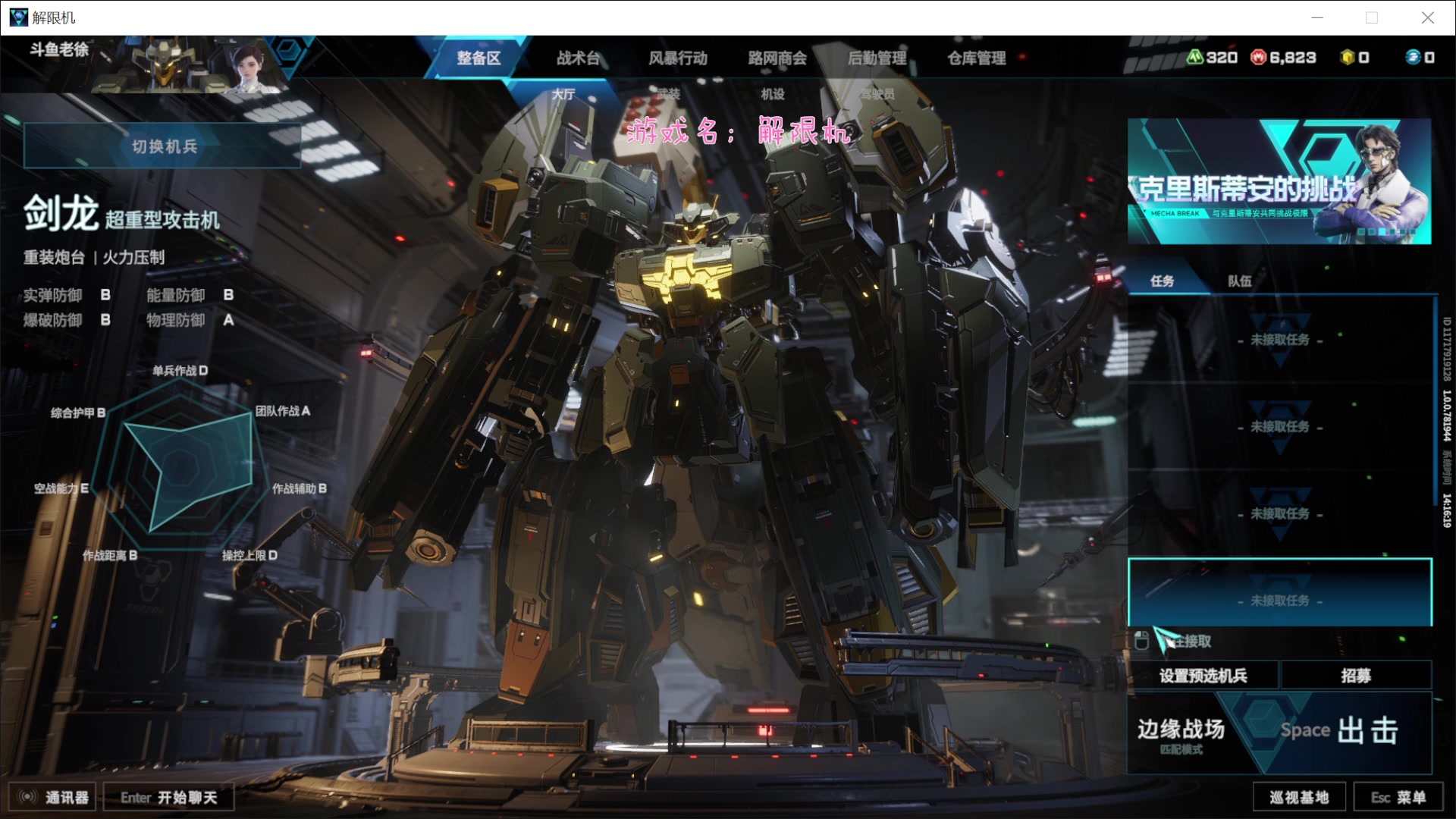Click the blue coin currency icon
This screenshot has width=1456, height=819.
click(x=1413, y=57)
